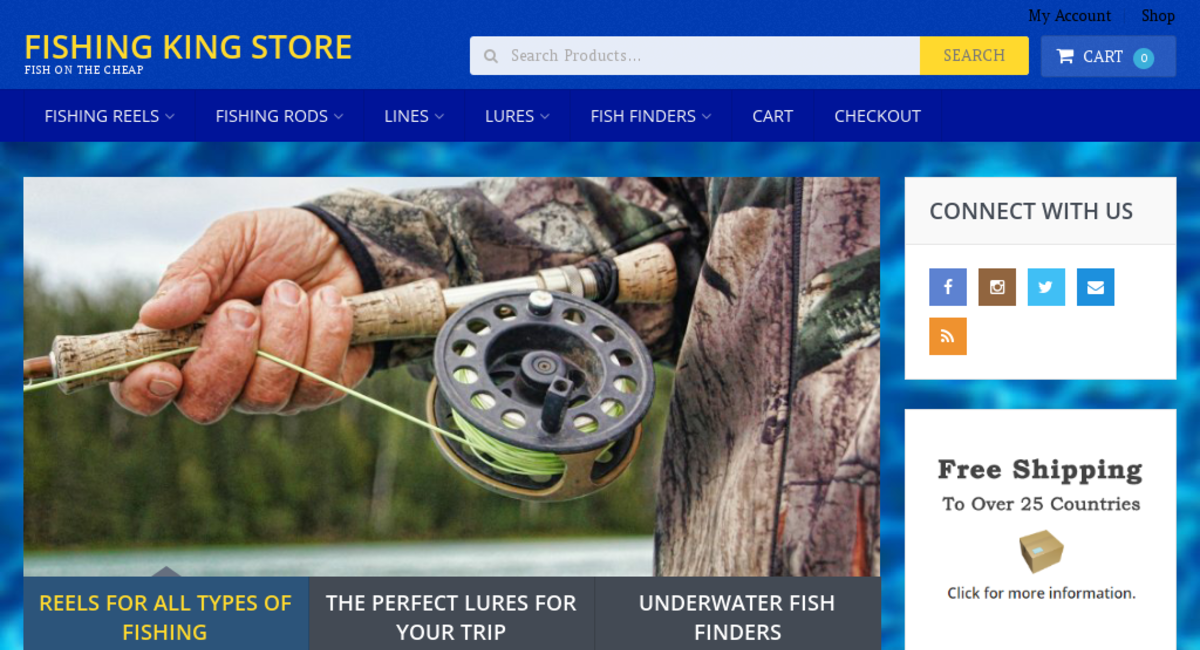Image resolution: width=1200 pixels, height=650 pixels.
Task: Go to the Checkout menu item
Action: coord(877,116)
